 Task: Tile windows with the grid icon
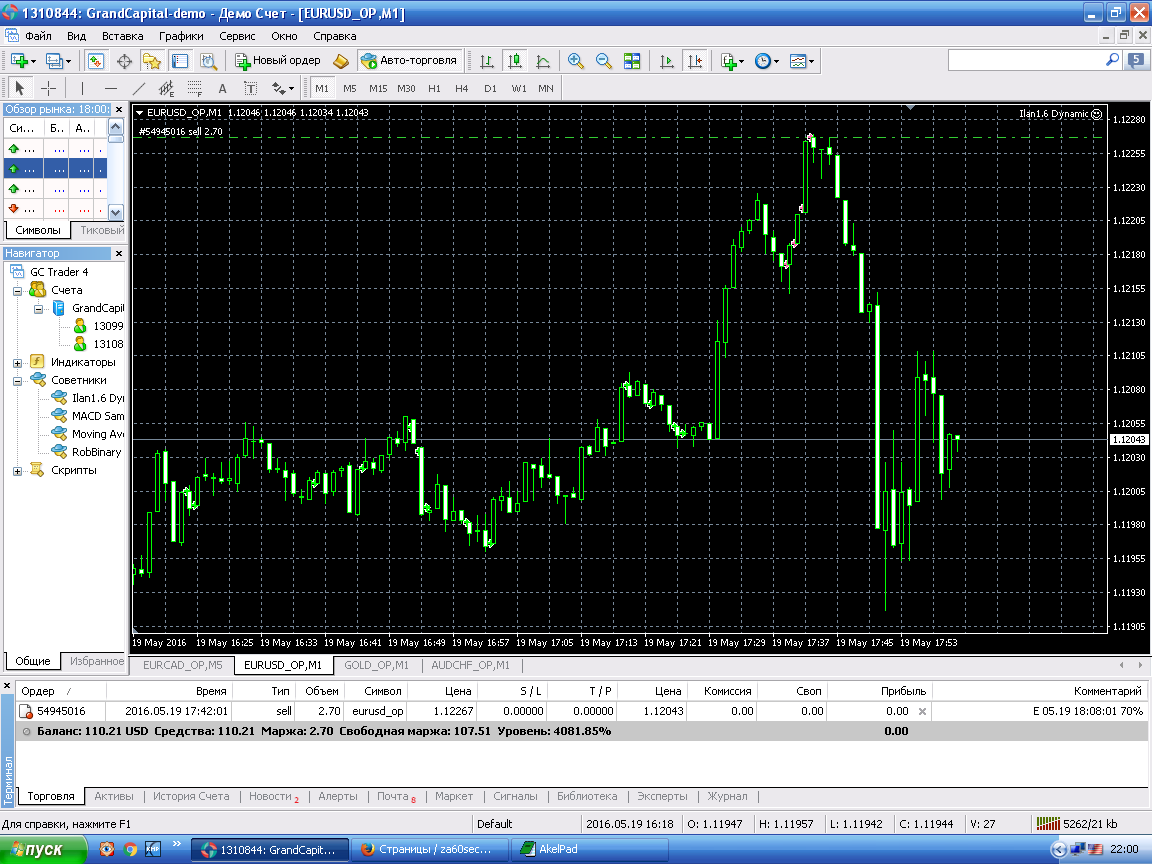coord(632,61)
